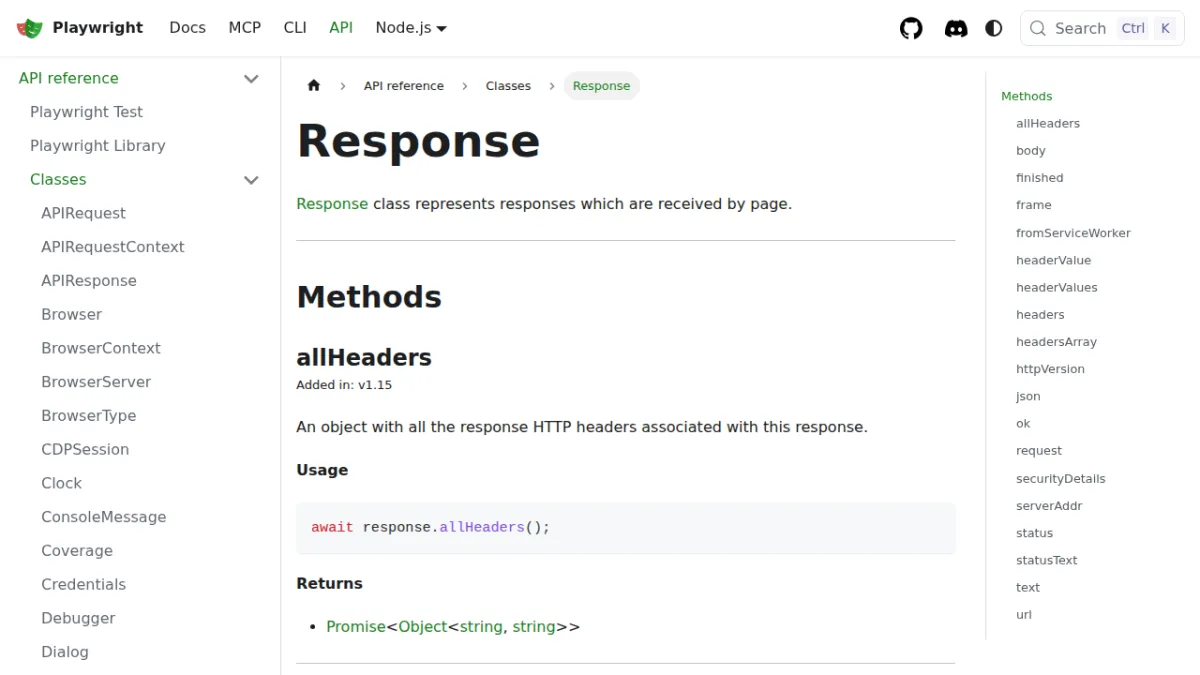The height and width of the screenshot is (675, 1200).
Task: Jump to headerValues in table of contents
Action: pyautogui.click(x=1057, y=287)
